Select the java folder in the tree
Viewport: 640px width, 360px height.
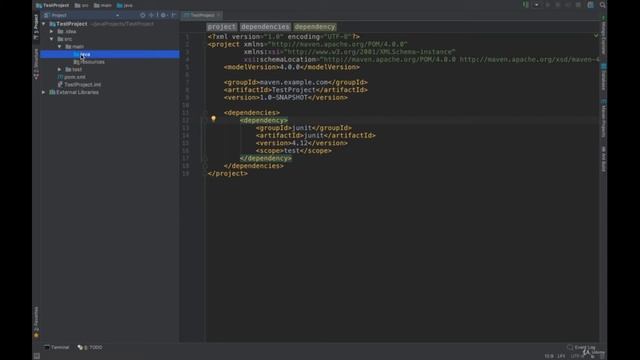tap(109, 54)
